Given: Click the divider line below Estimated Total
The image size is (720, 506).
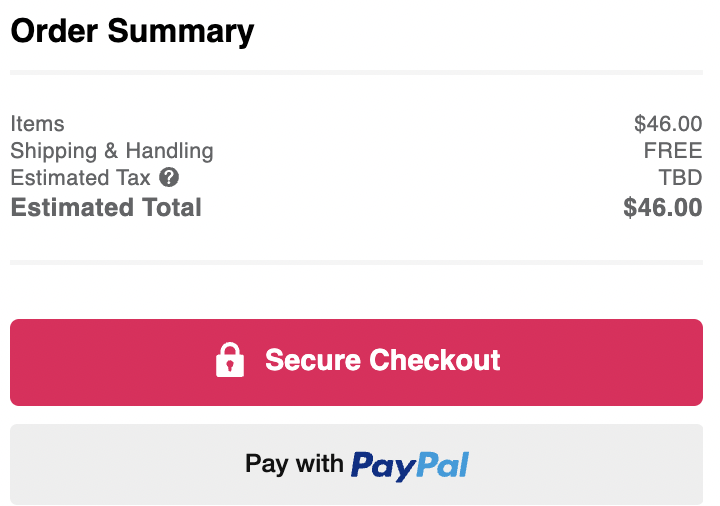Looking at the screenshot, I should pyautogui.click(x=356, y=262).
